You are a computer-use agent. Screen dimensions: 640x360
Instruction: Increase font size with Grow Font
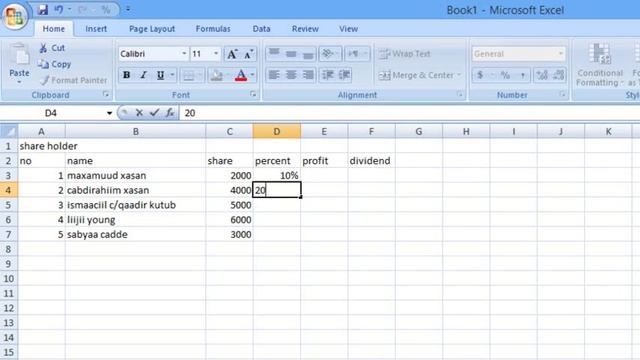[x=232, y=54]
